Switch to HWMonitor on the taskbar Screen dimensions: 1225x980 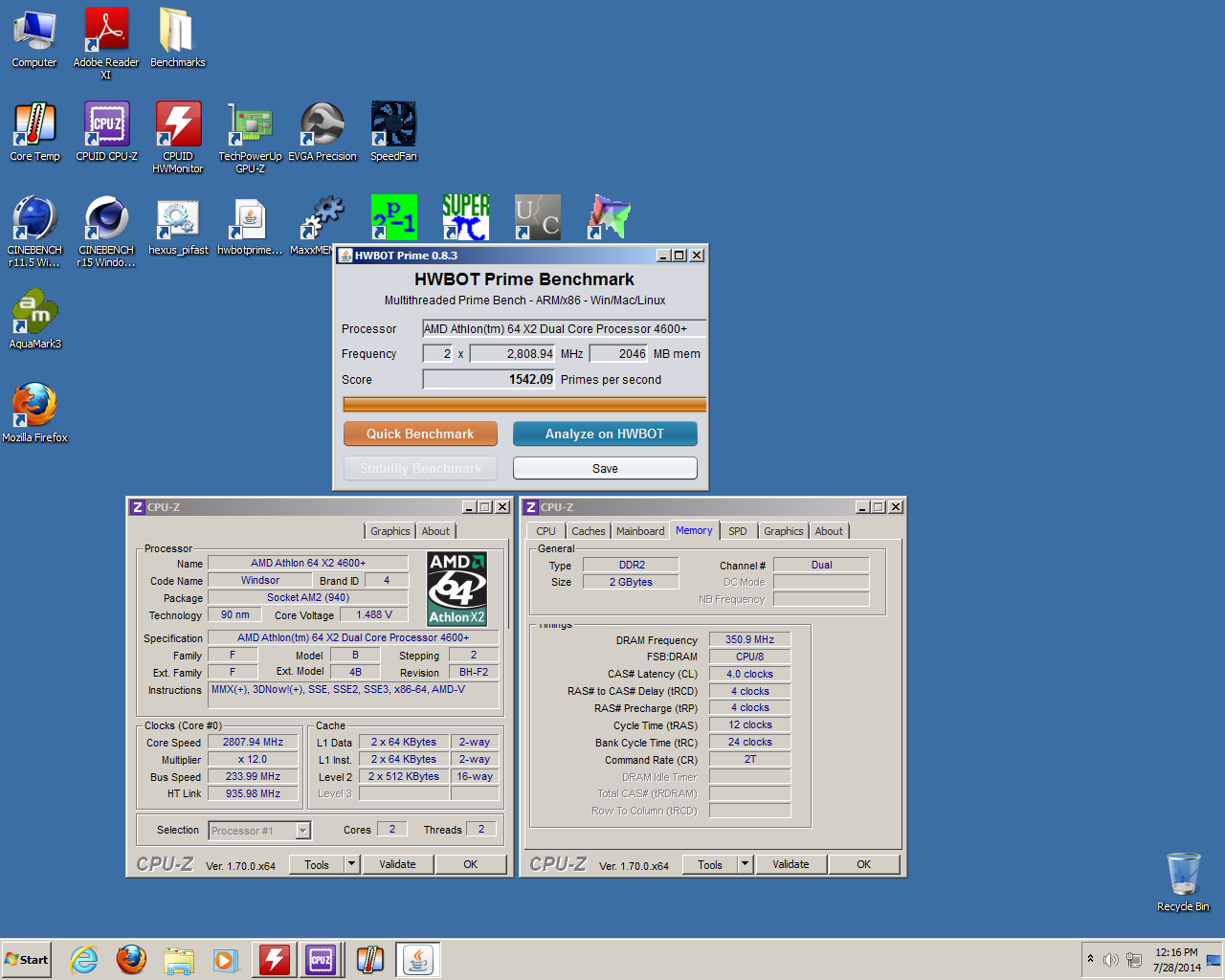(x=274, y=960)
